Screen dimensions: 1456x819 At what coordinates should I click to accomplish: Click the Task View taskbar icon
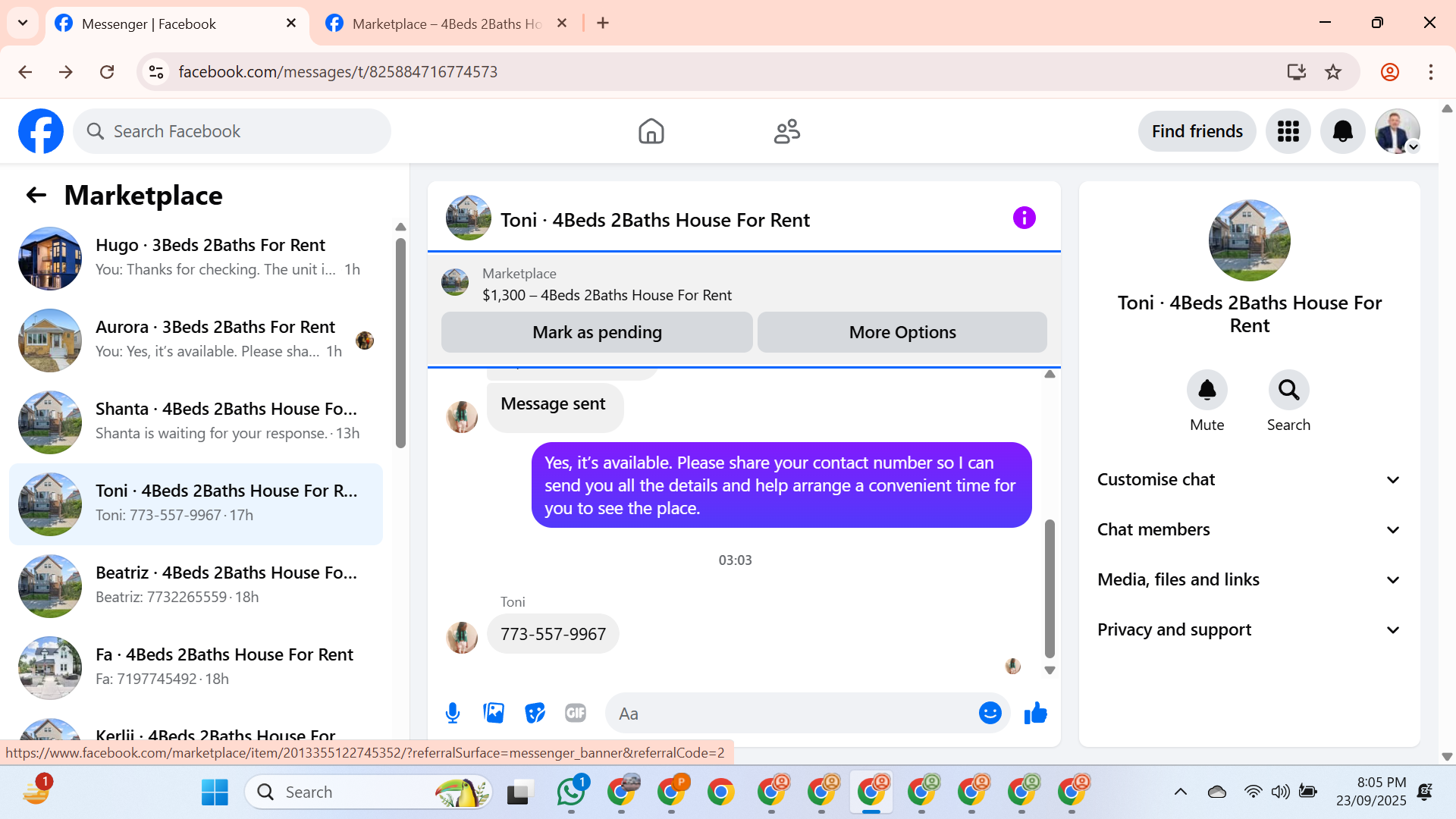519,792
